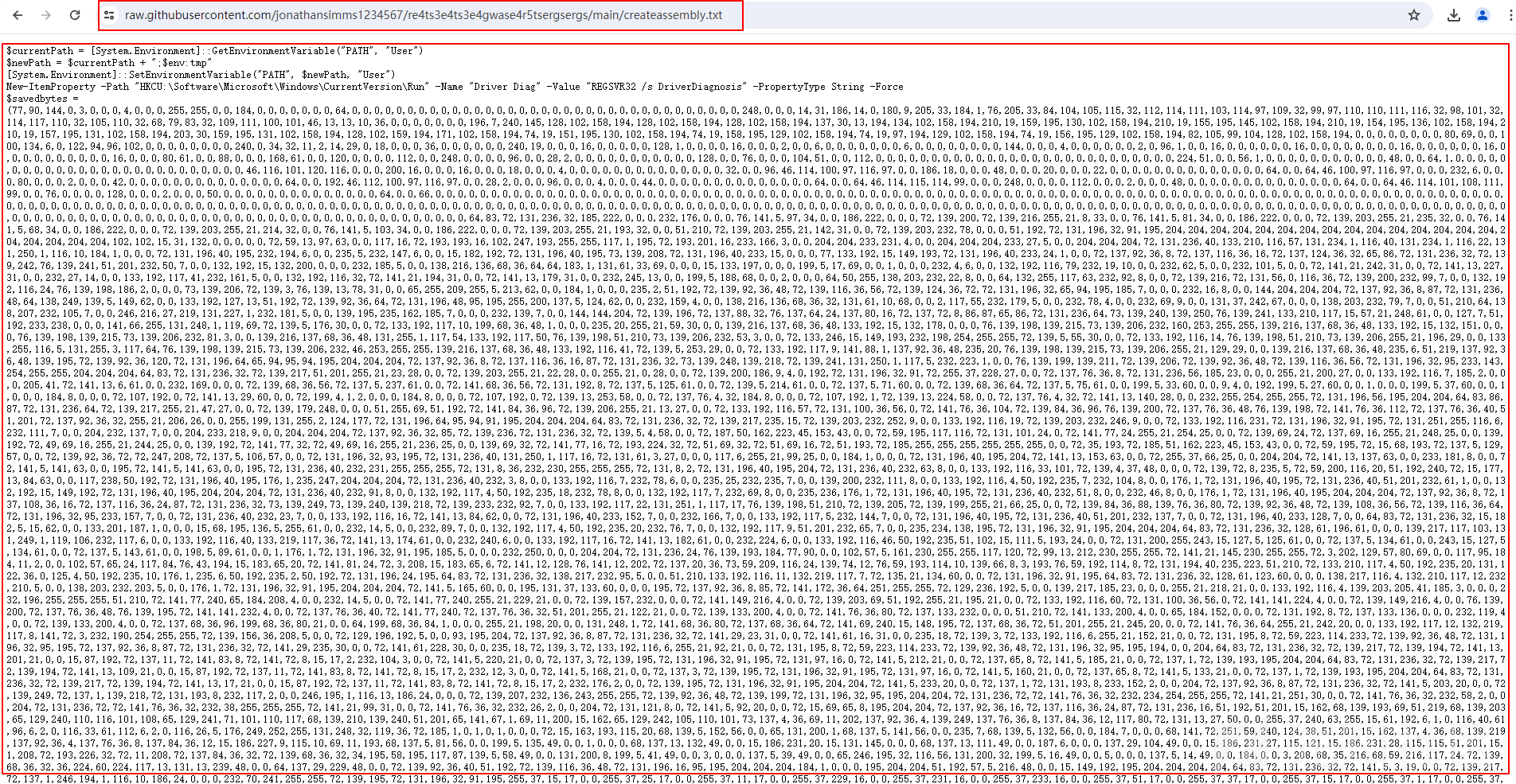
Task: Bookmark this page with the star icon
Action: point(1414,15)
